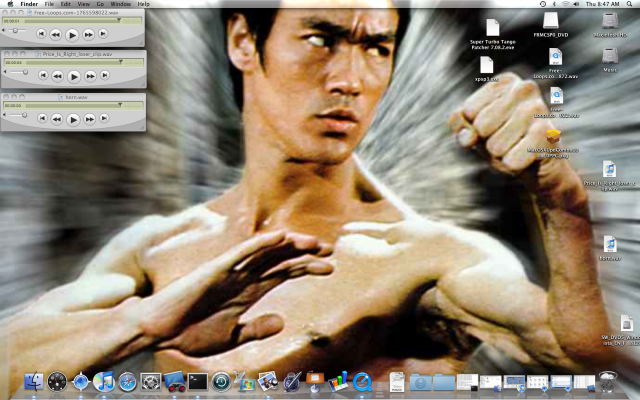This screenshot has width=640, height=400.
Task: Select the xpsp3.exe desktop file
Action: 487,65
